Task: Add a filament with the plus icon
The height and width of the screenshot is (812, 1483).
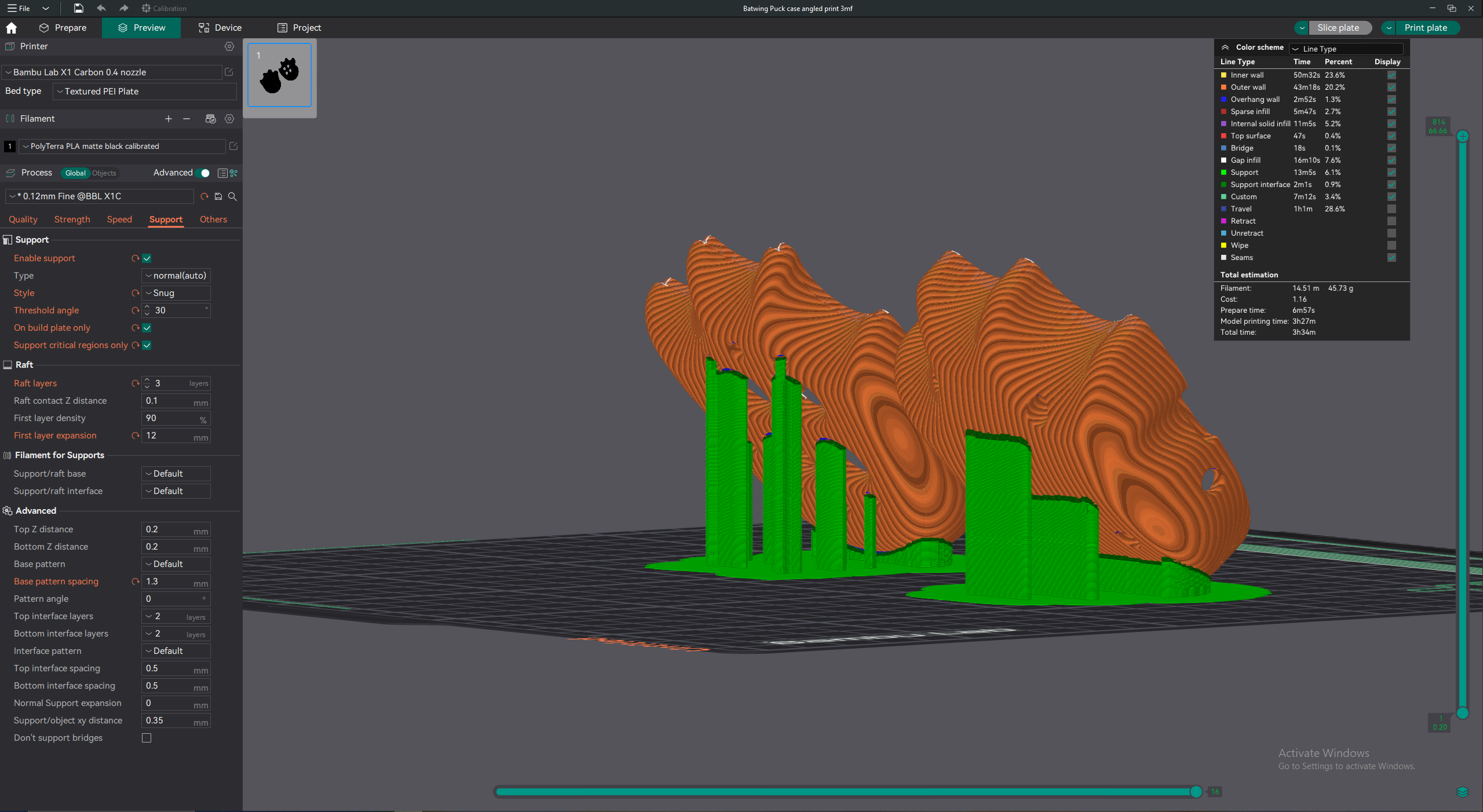Action: 169,119
